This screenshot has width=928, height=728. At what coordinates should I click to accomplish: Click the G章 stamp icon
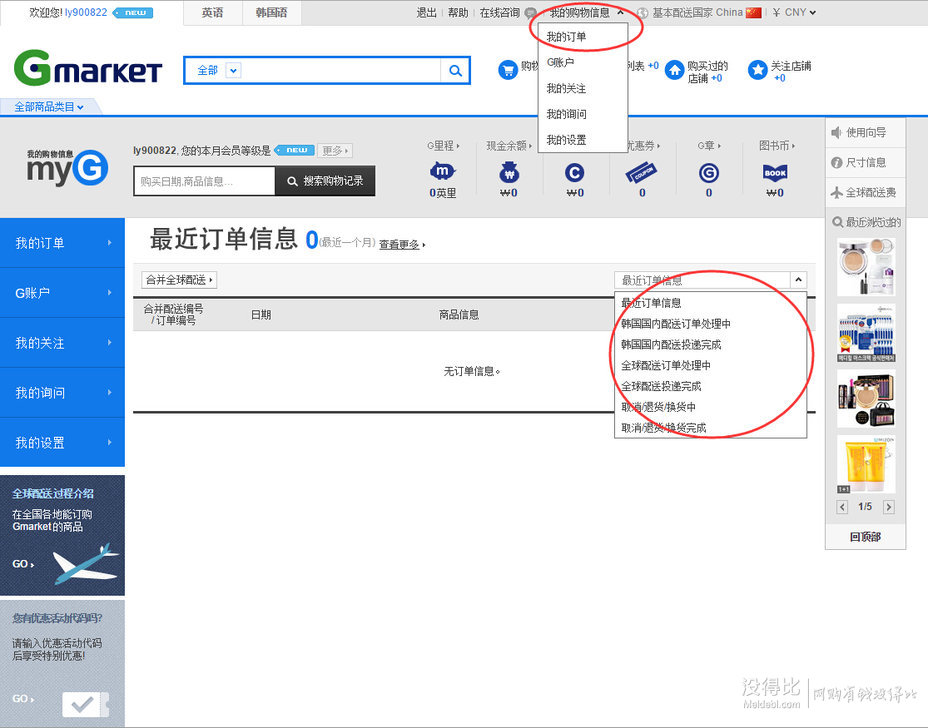[x=708, y=173]
